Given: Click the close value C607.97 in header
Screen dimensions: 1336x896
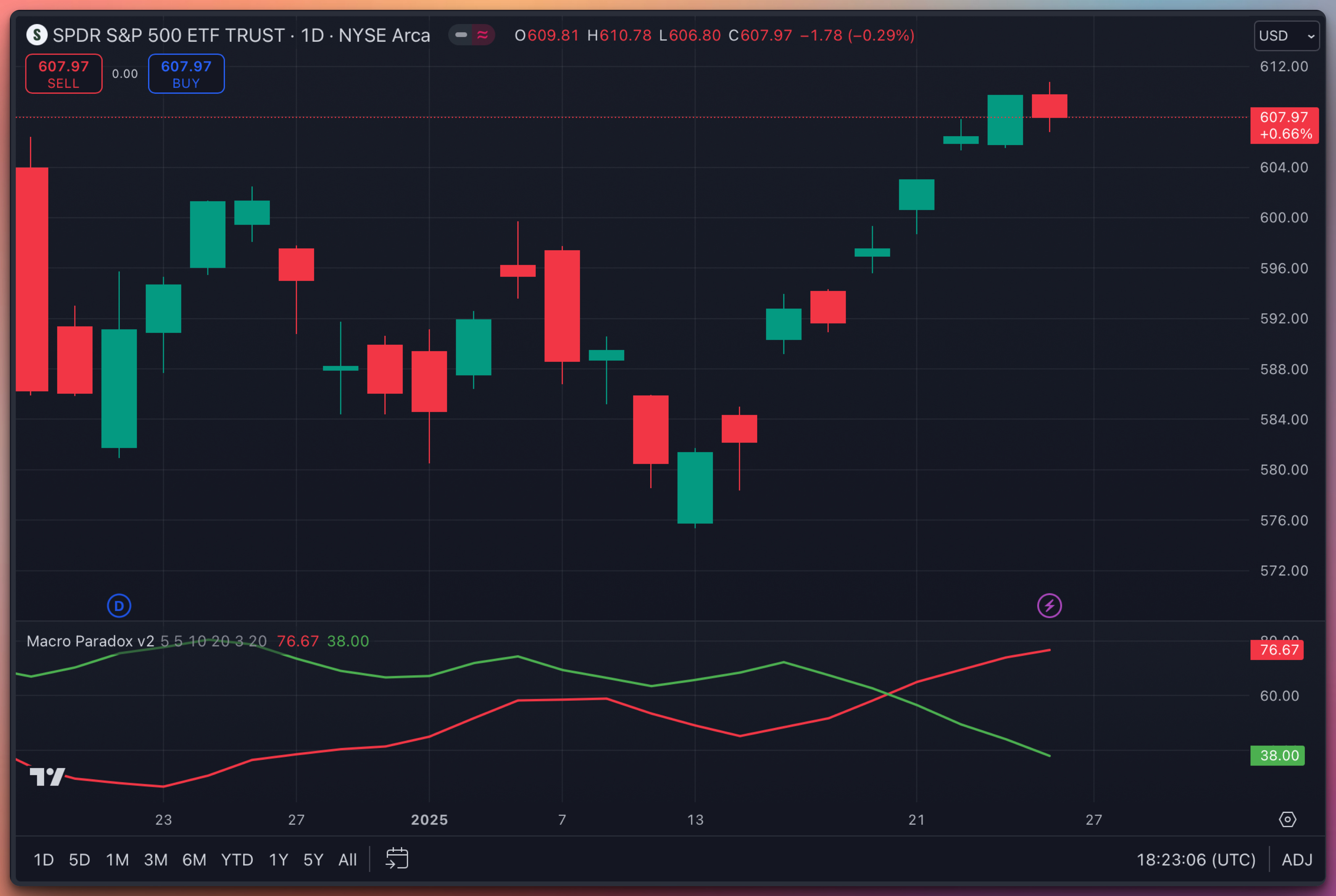Looking at the screenshot, I should [760, 36].
